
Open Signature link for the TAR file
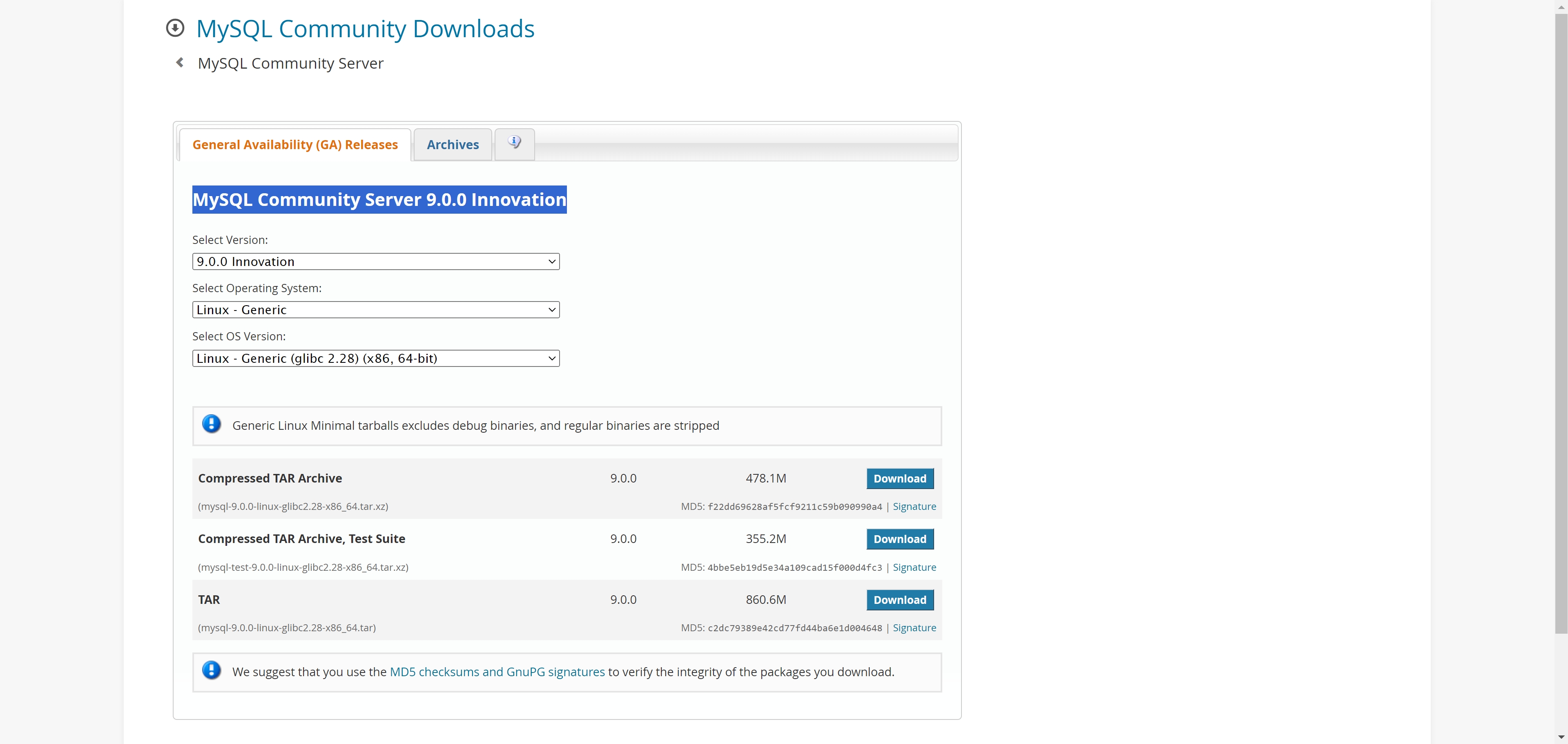pyautogui.click(x=914, y=628)
